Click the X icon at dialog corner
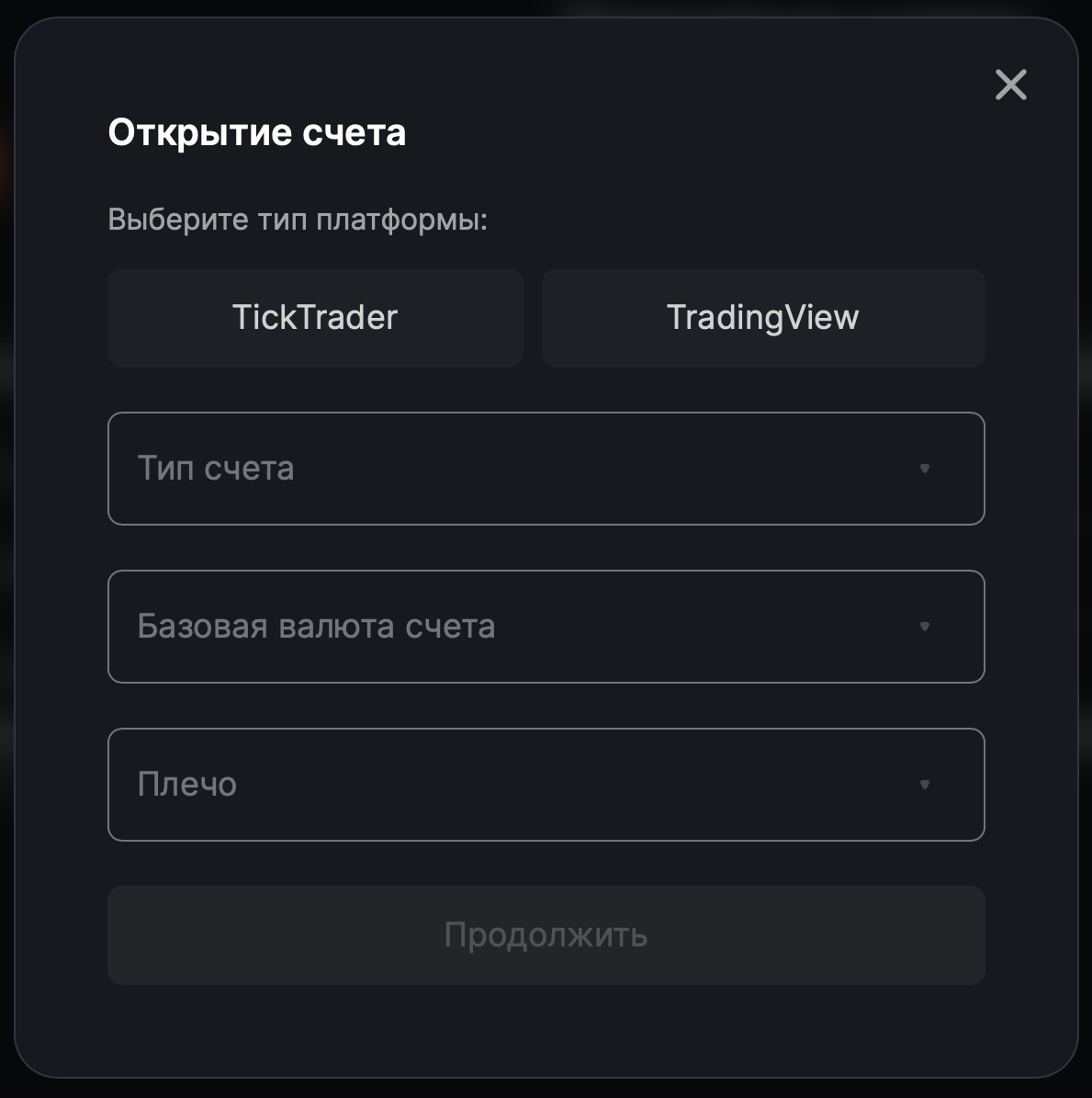The image size is (1092, 1098). (x=1010, y=85)
